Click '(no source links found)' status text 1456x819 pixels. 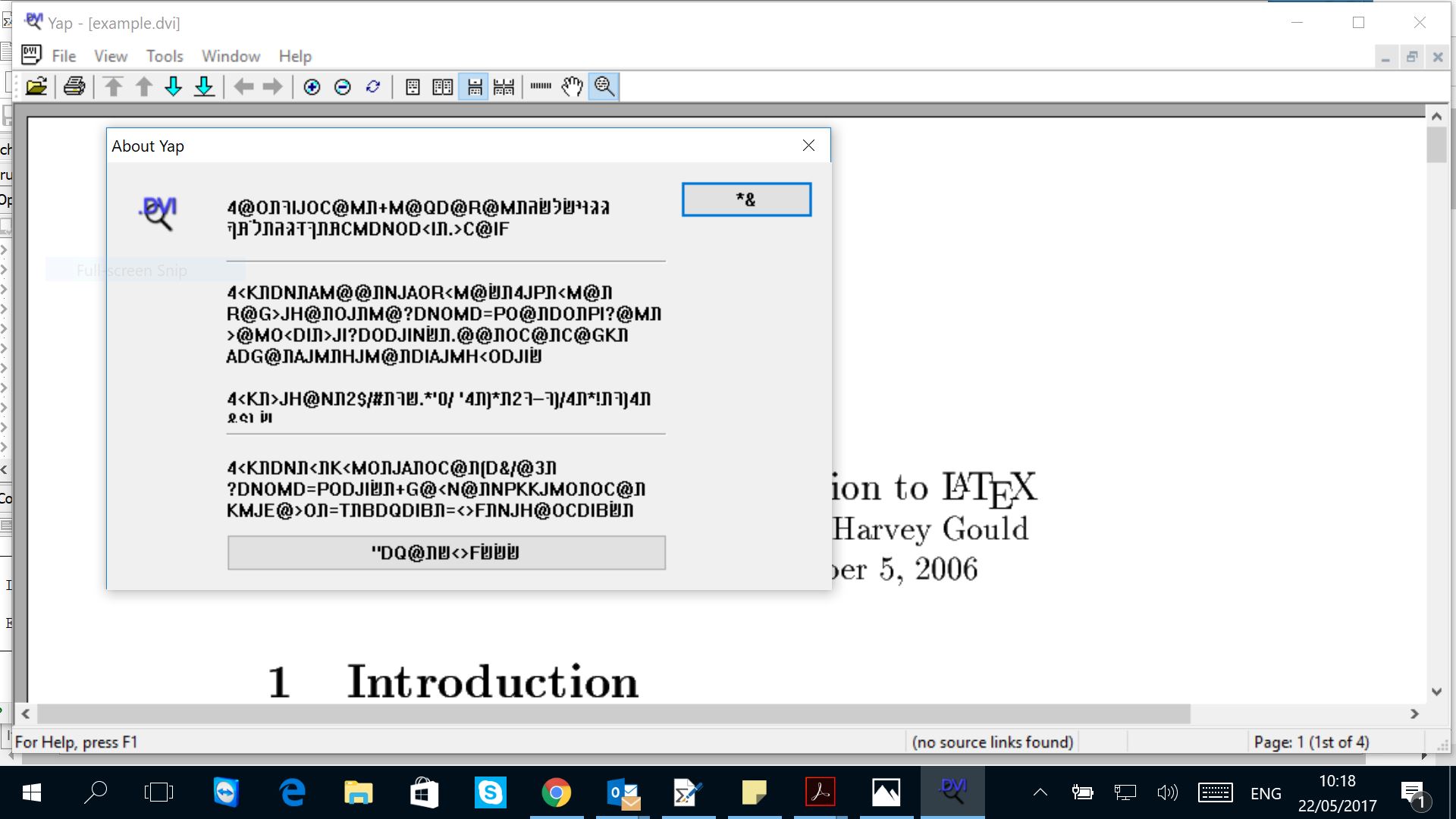pyautogui.click(x=993, y=742)
